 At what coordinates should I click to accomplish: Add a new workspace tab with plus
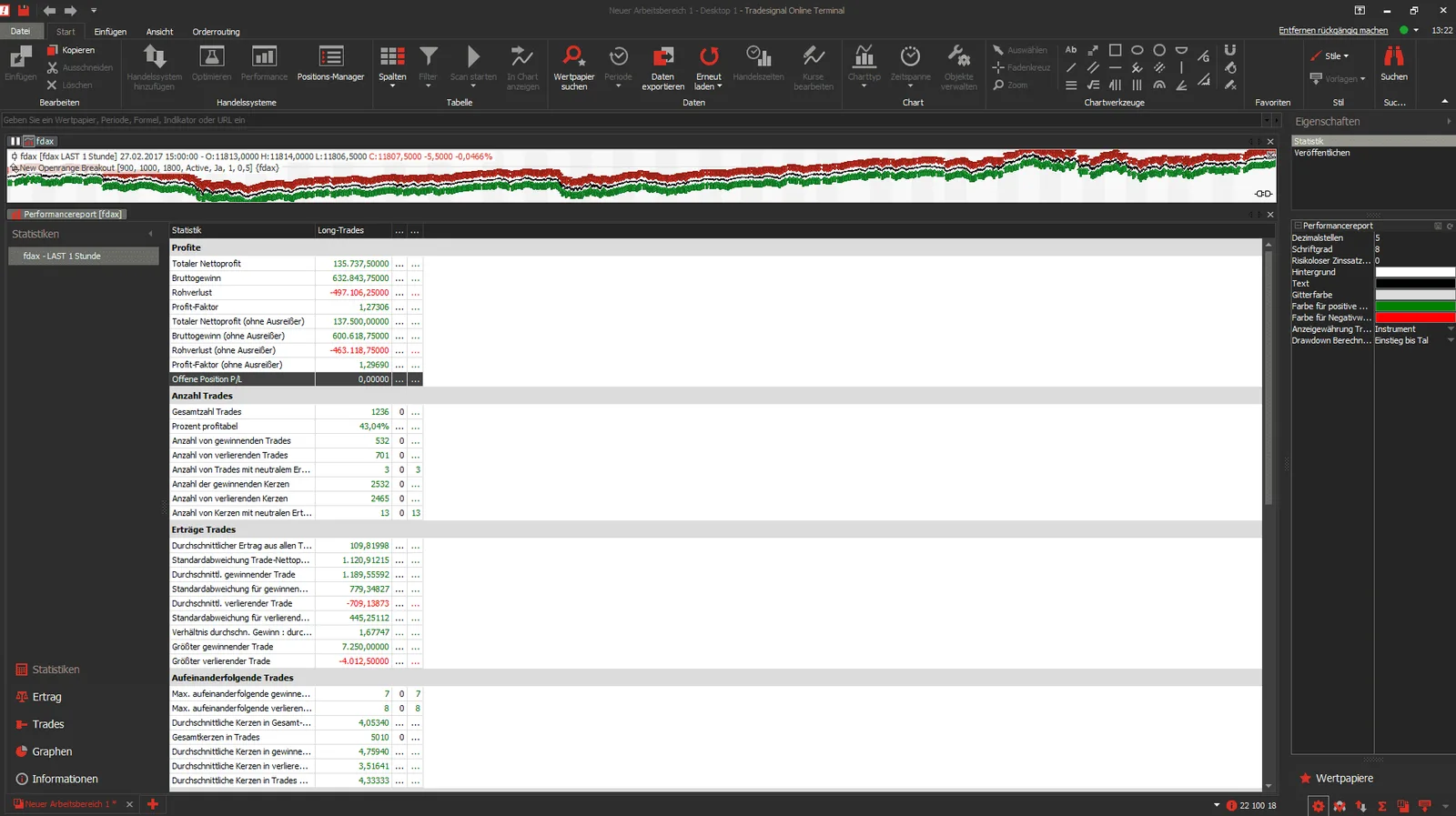point(153,804)
